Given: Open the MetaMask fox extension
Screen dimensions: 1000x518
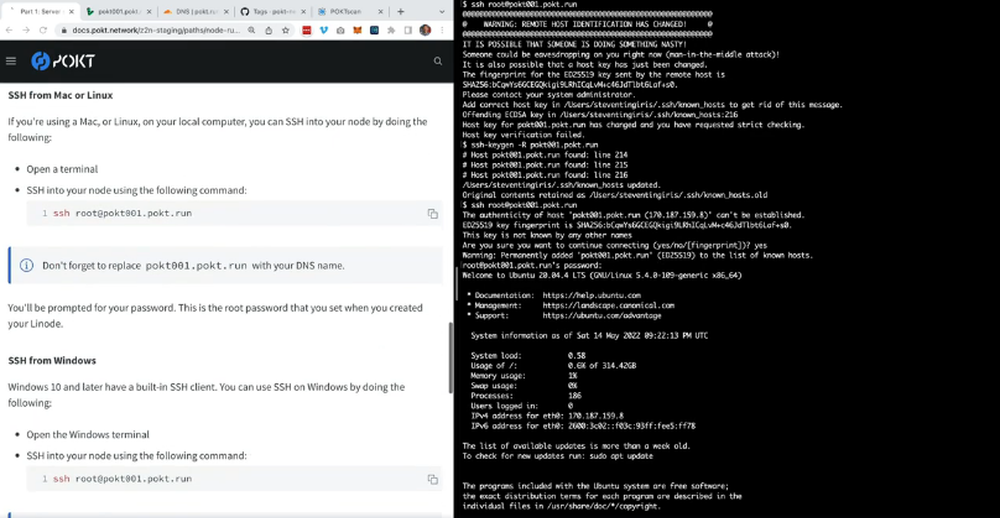Looking at the screenshot, I should point(358,30).
